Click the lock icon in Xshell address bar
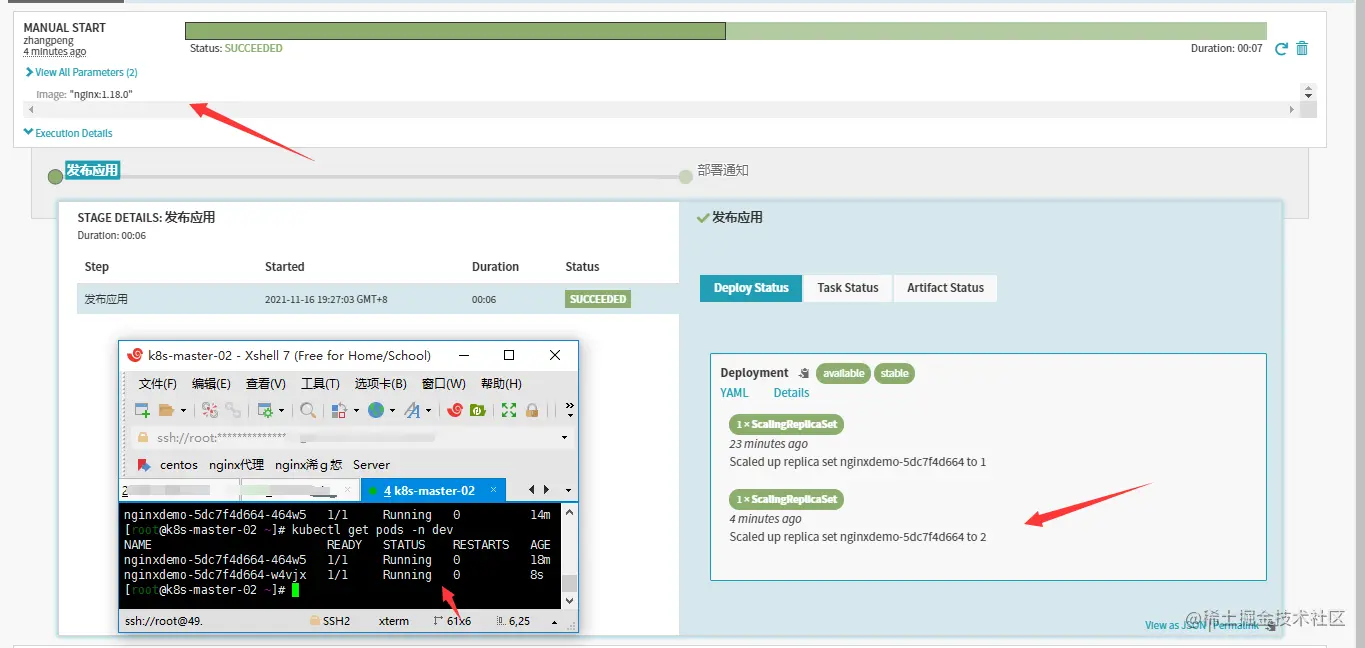 pyautogui.click(x=143, y=438)
